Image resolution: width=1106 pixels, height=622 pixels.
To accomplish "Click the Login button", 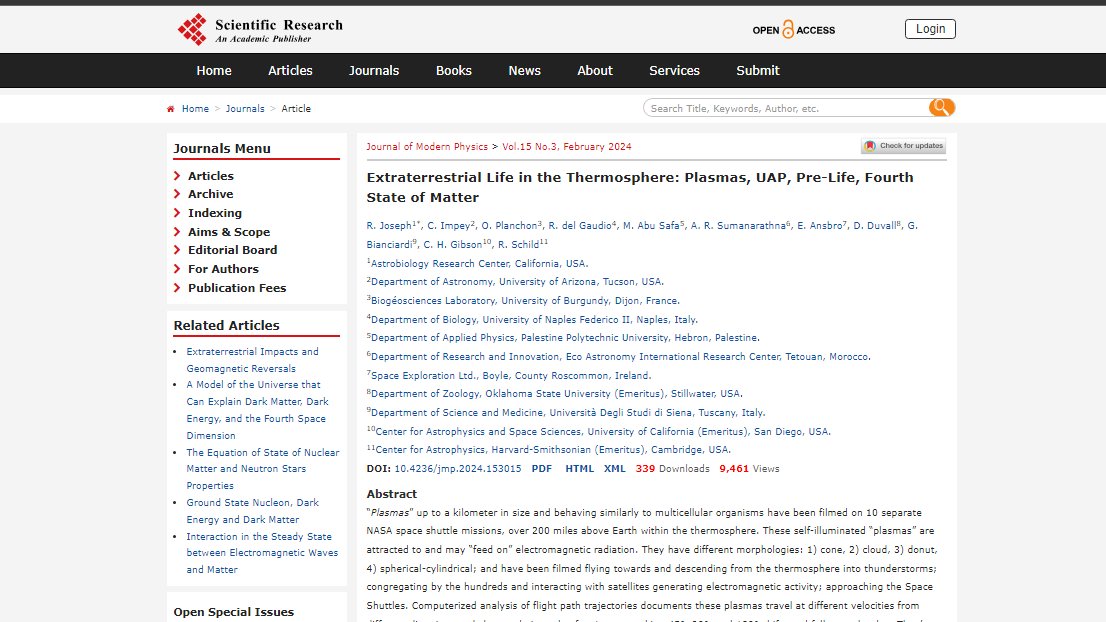I will click(930, 29).
